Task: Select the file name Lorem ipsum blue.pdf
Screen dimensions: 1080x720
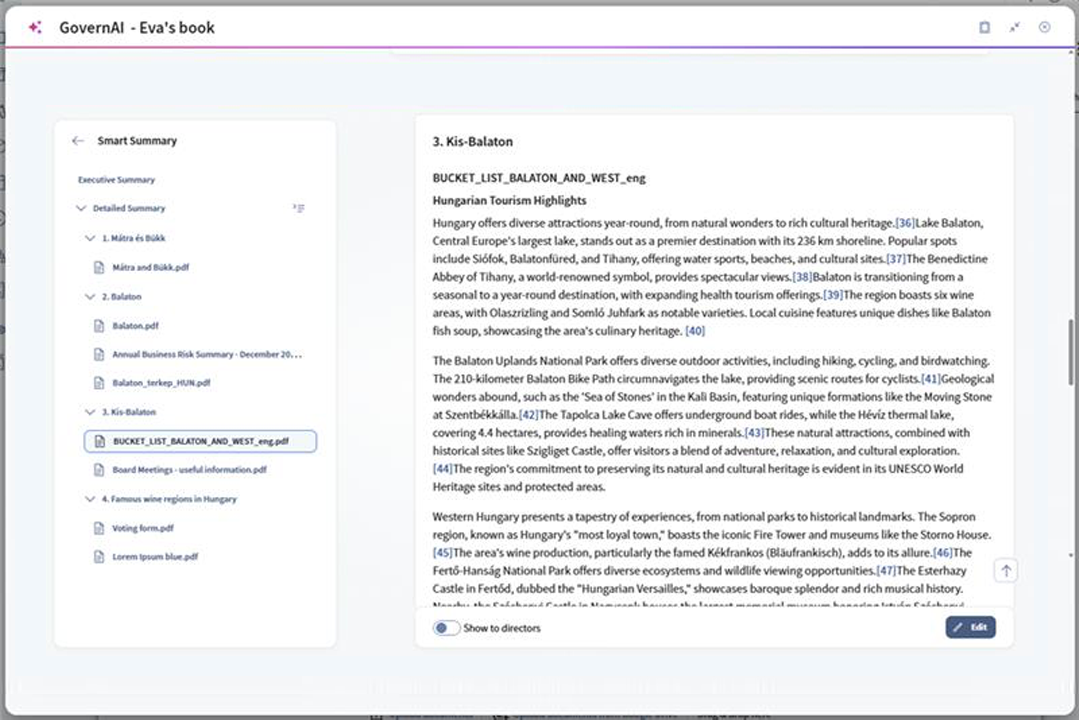Action: click(x=155, y=557)
